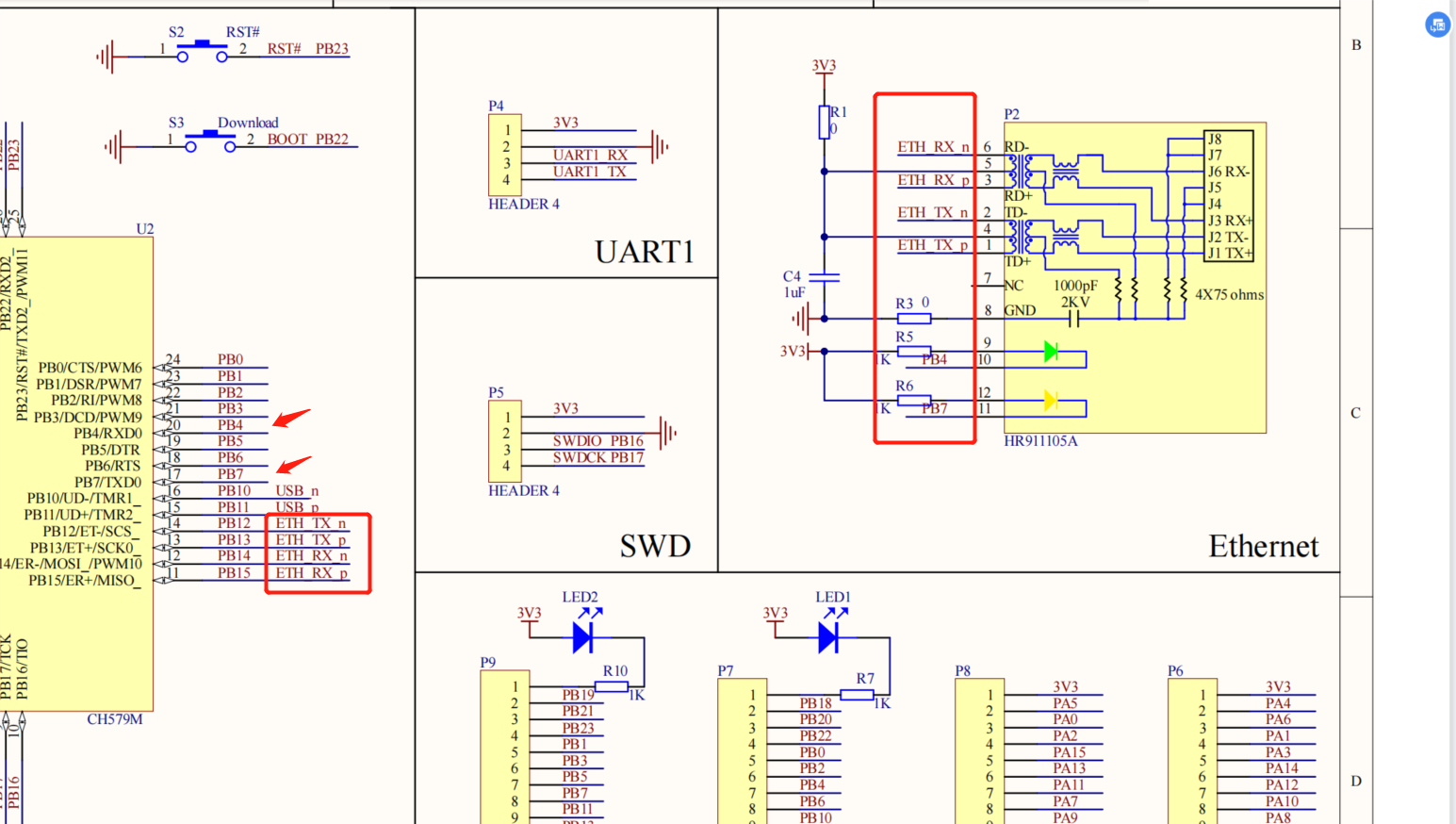The height and width of the screenshot is (824, 1456).
Task: Select the LED1 diode symbol
Action: [828, 638]
